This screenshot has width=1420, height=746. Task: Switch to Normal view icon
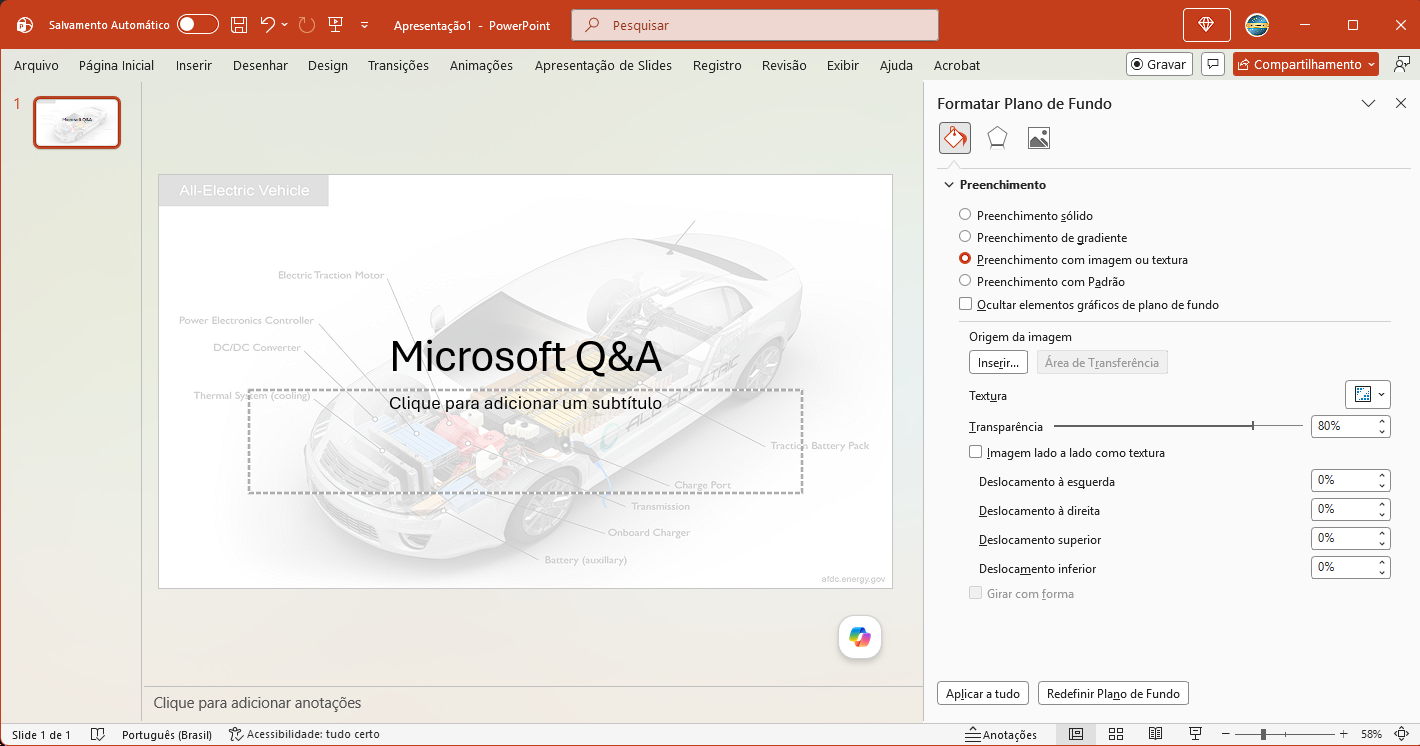(1075, 734)
